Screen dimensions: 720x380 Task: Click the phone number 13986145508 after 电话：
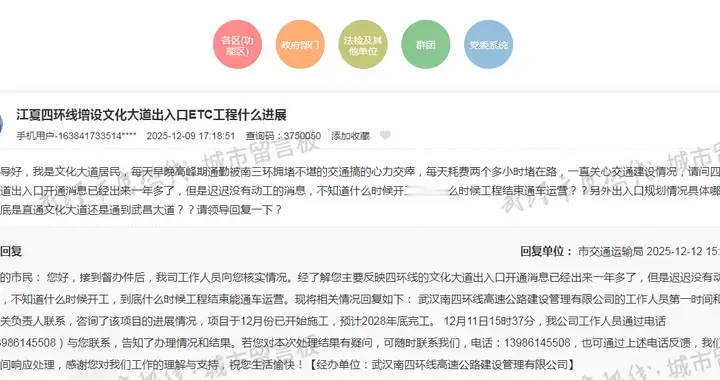(537, 343)
